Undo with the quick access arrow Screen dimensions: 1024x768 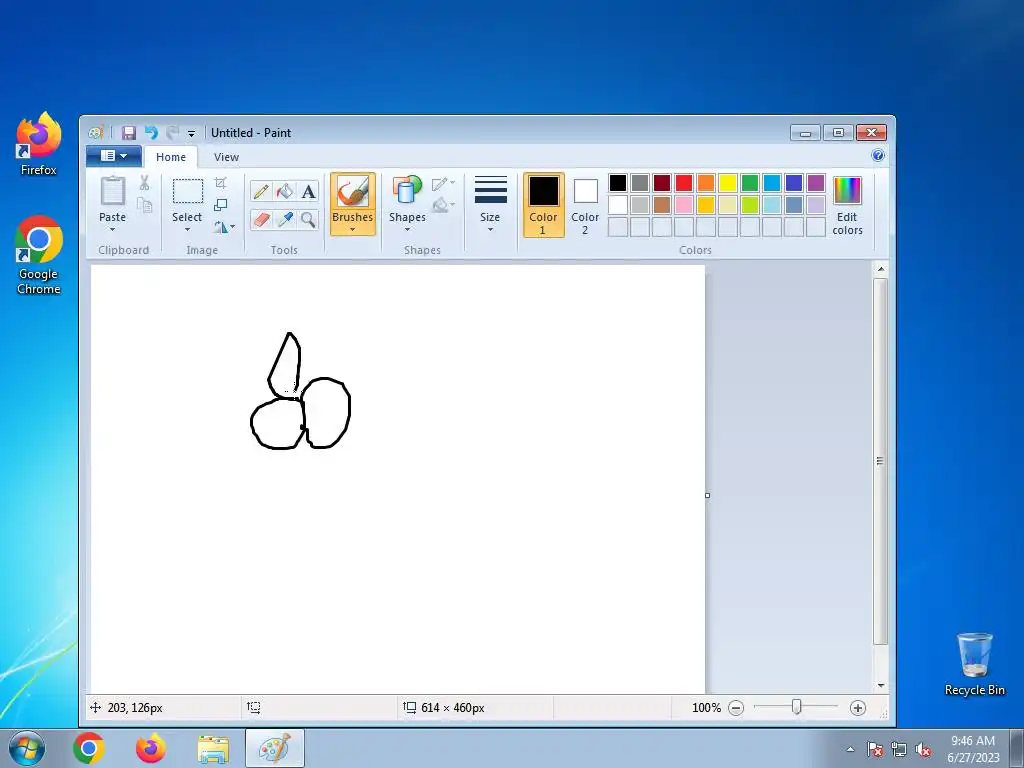tap(151, 133)
